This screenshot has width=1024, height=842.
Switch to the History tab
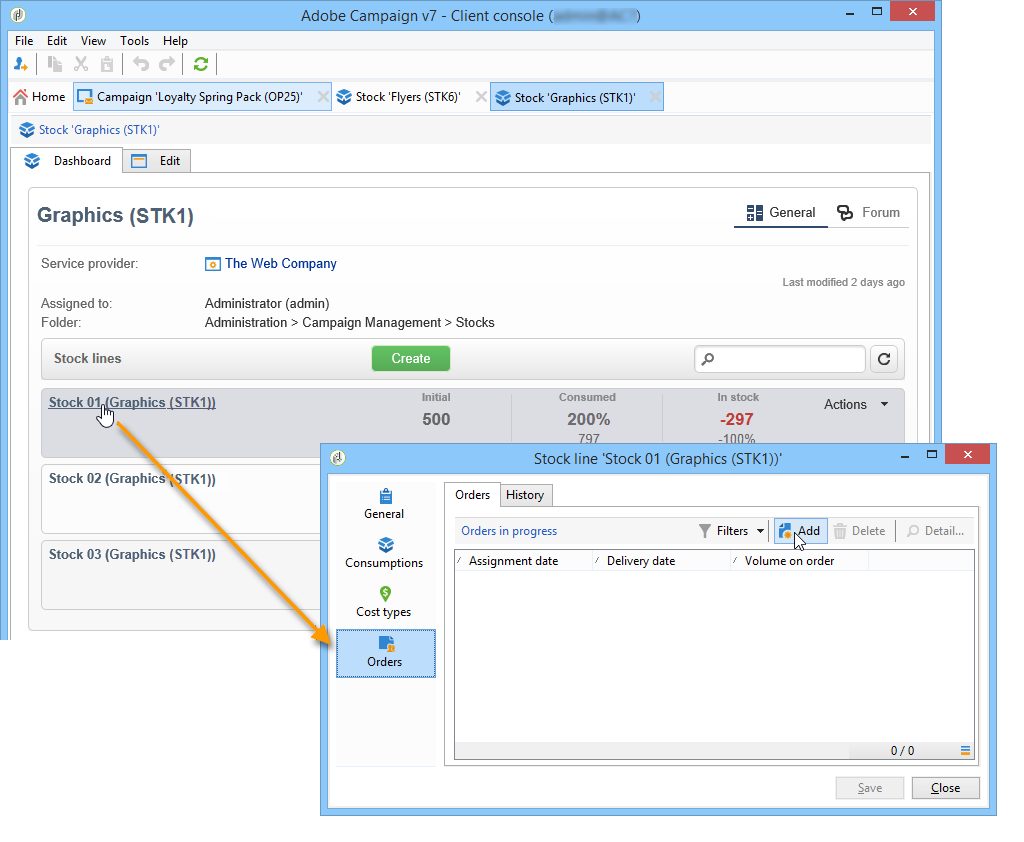pos(525,495)
